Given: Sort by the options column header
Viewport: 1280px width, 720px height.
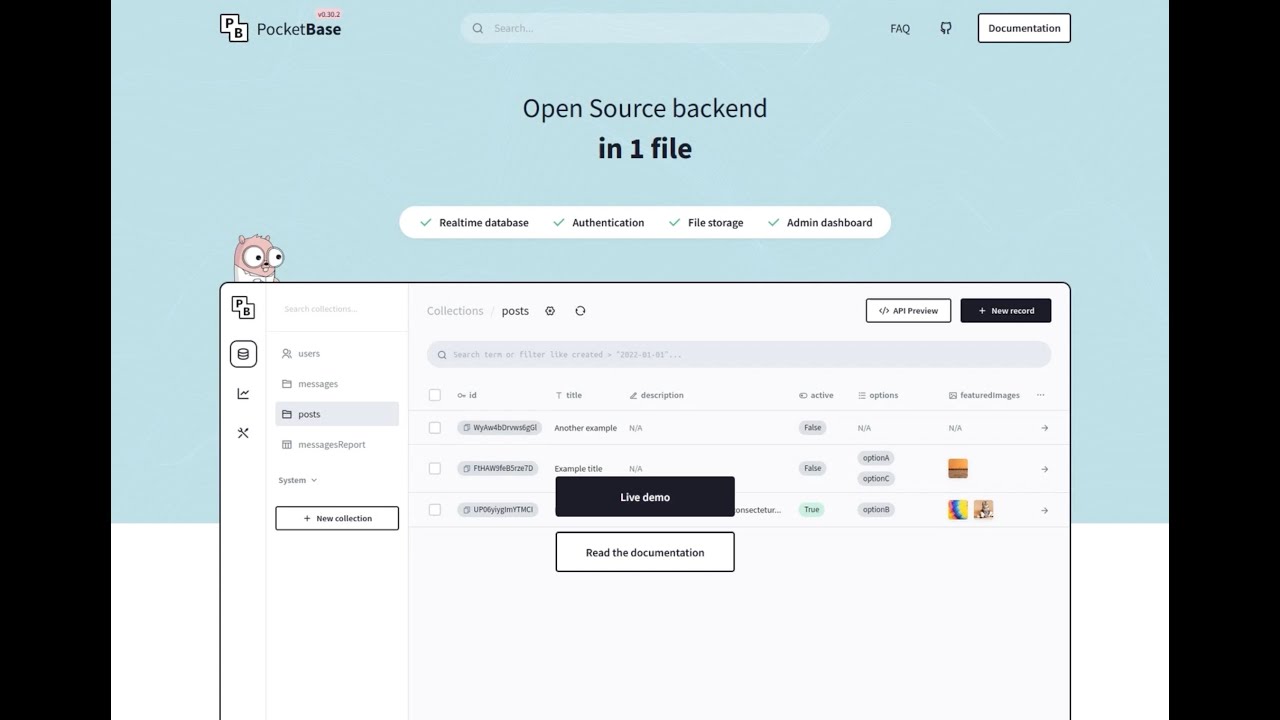Looking at the screenshot, I should [878, 395].
